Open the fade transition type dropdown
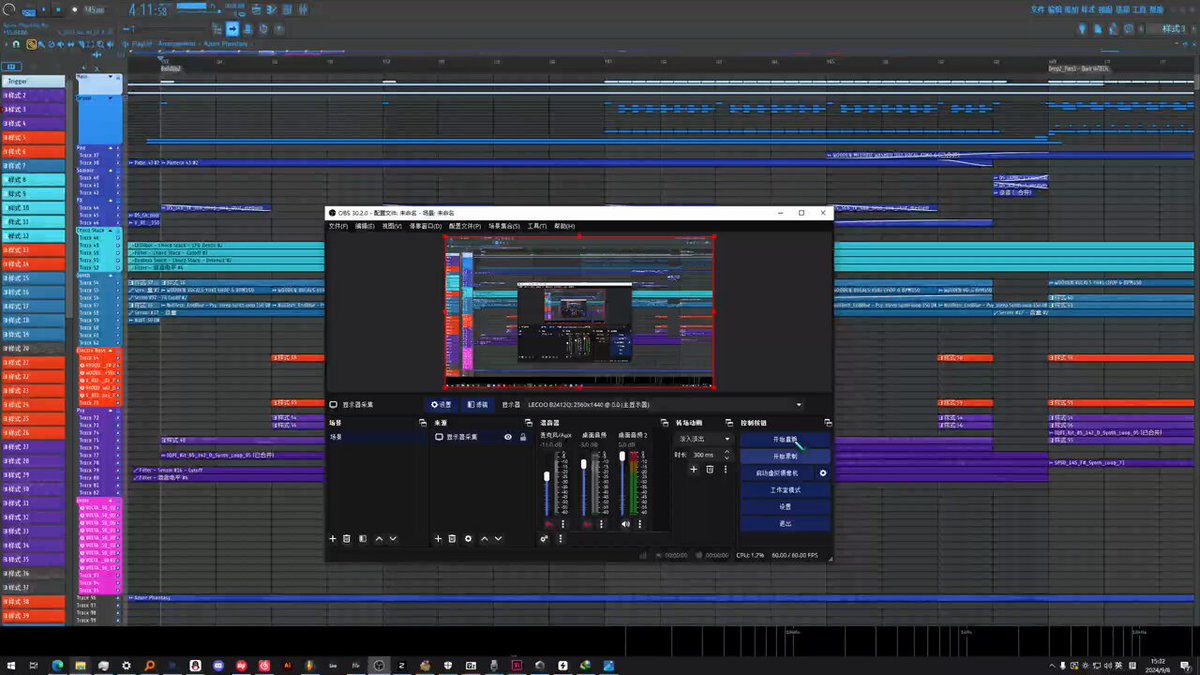The height and width of the screenshot is (675, 1200). click(704, 439)
